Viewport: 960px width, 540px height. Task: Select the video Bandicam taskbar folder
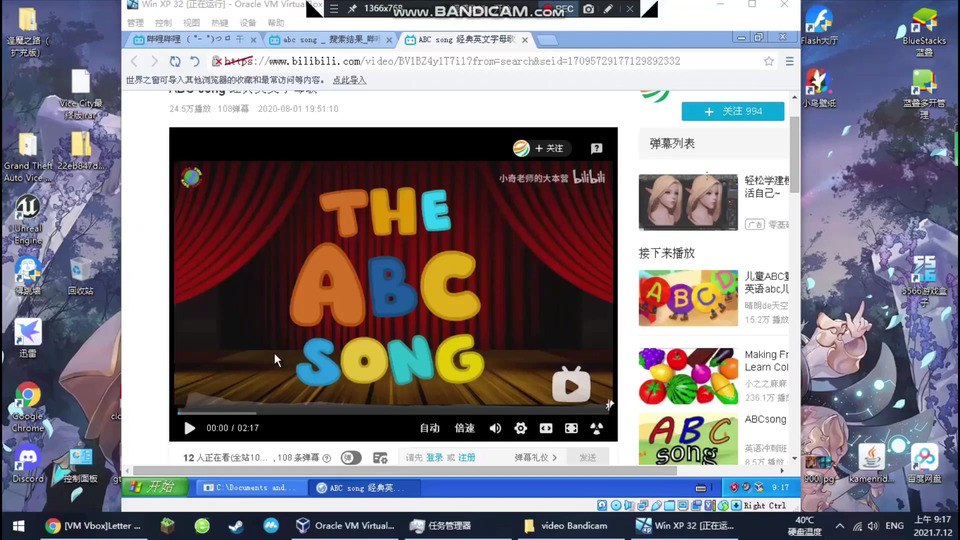coord(566,526)
